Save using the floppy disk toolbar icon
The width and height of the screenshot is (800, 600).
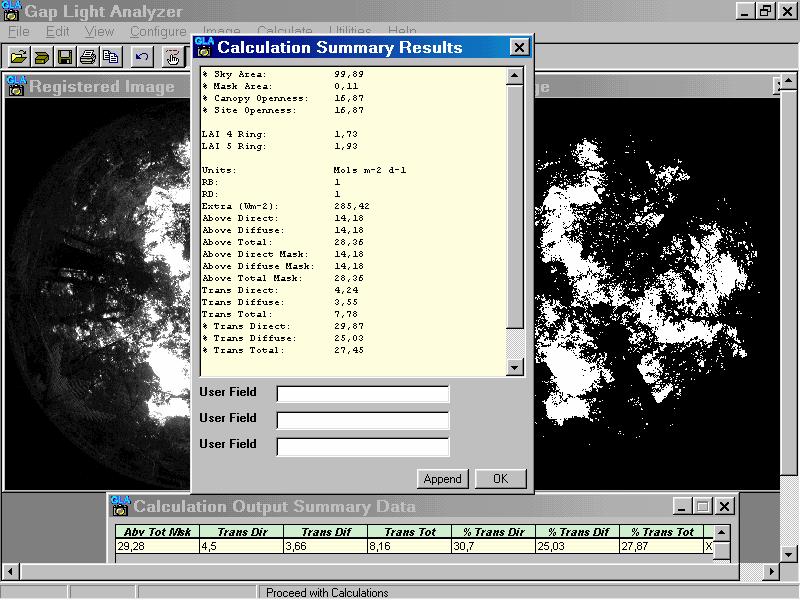[65, 57]
